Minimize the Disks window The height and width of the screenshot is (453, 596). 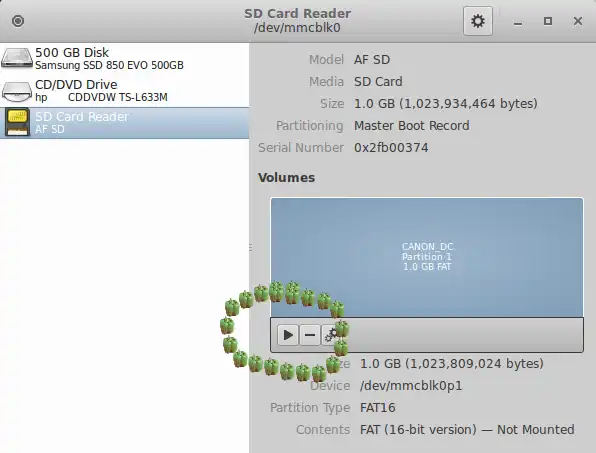coord(518,22)
